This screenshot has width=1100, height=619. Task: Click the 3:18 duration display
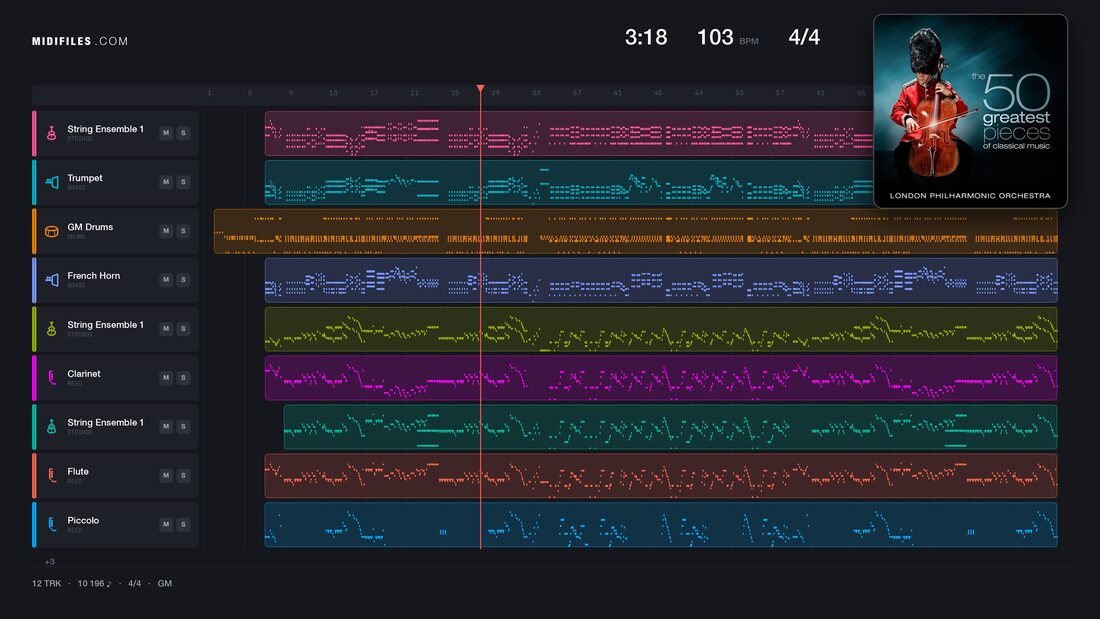(646, 37)
